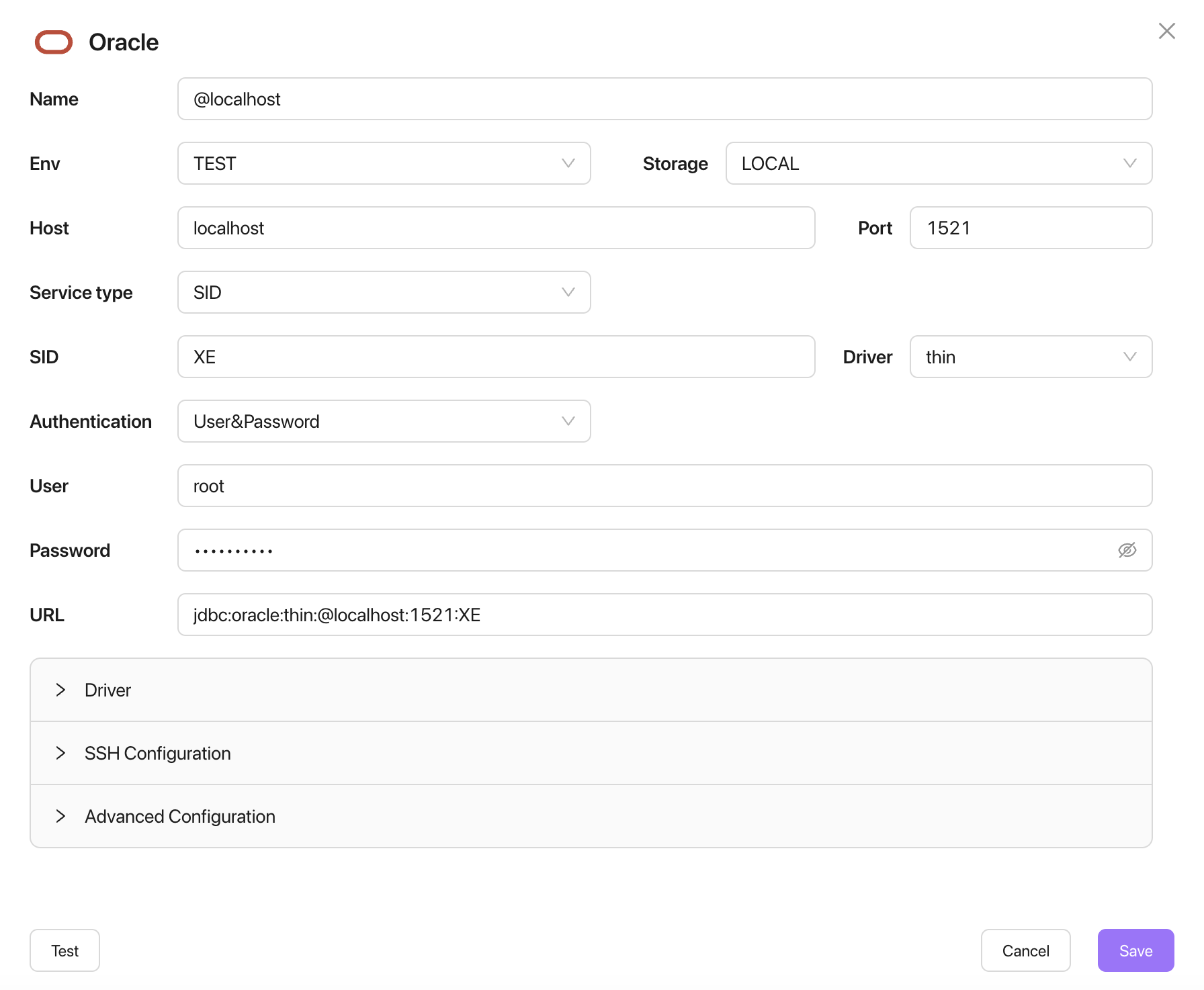Click the URL field with the JDBC string

[x=664, y=615]
